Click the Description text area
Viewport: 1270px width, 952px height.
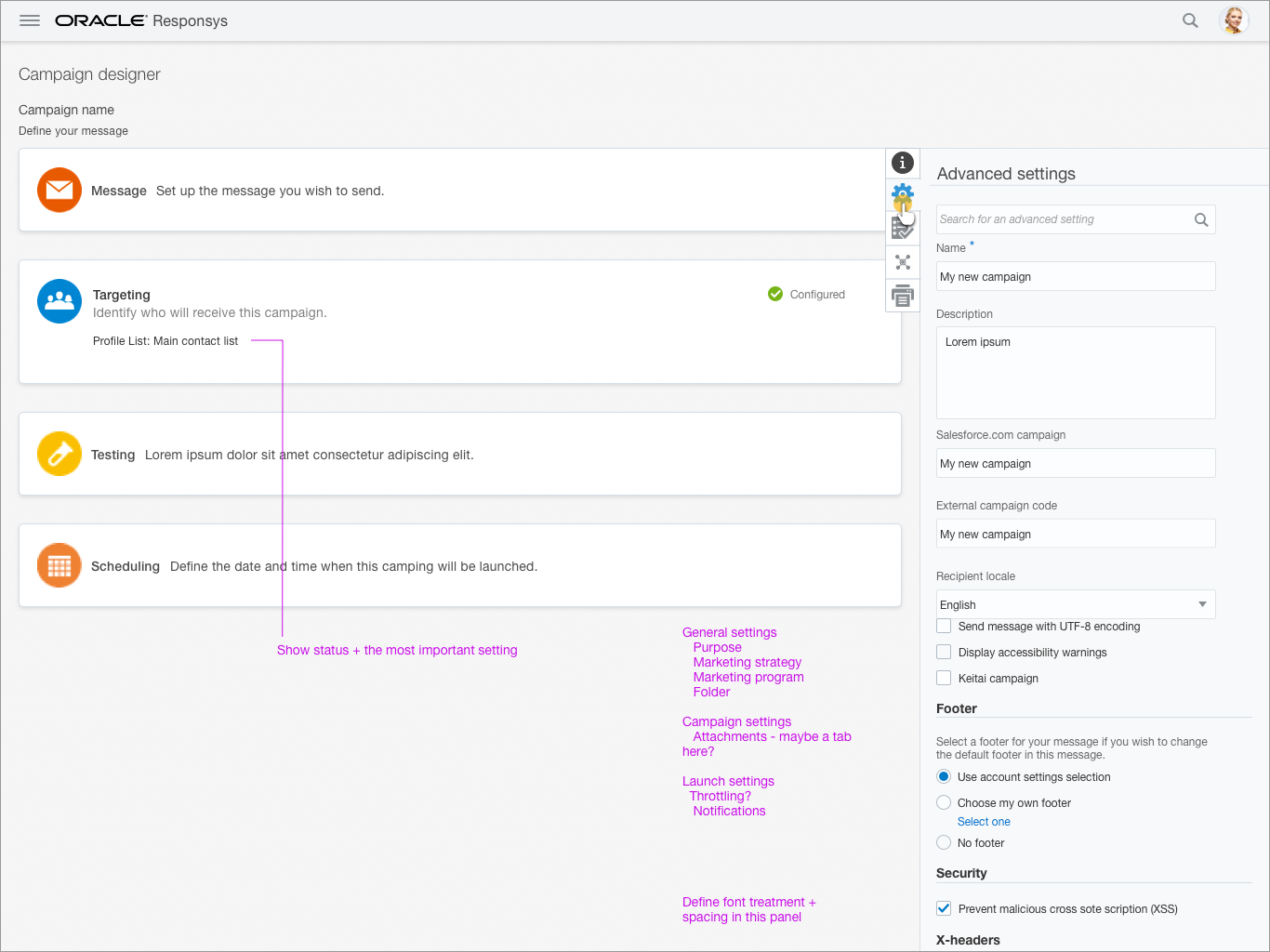click(1076, 373)
